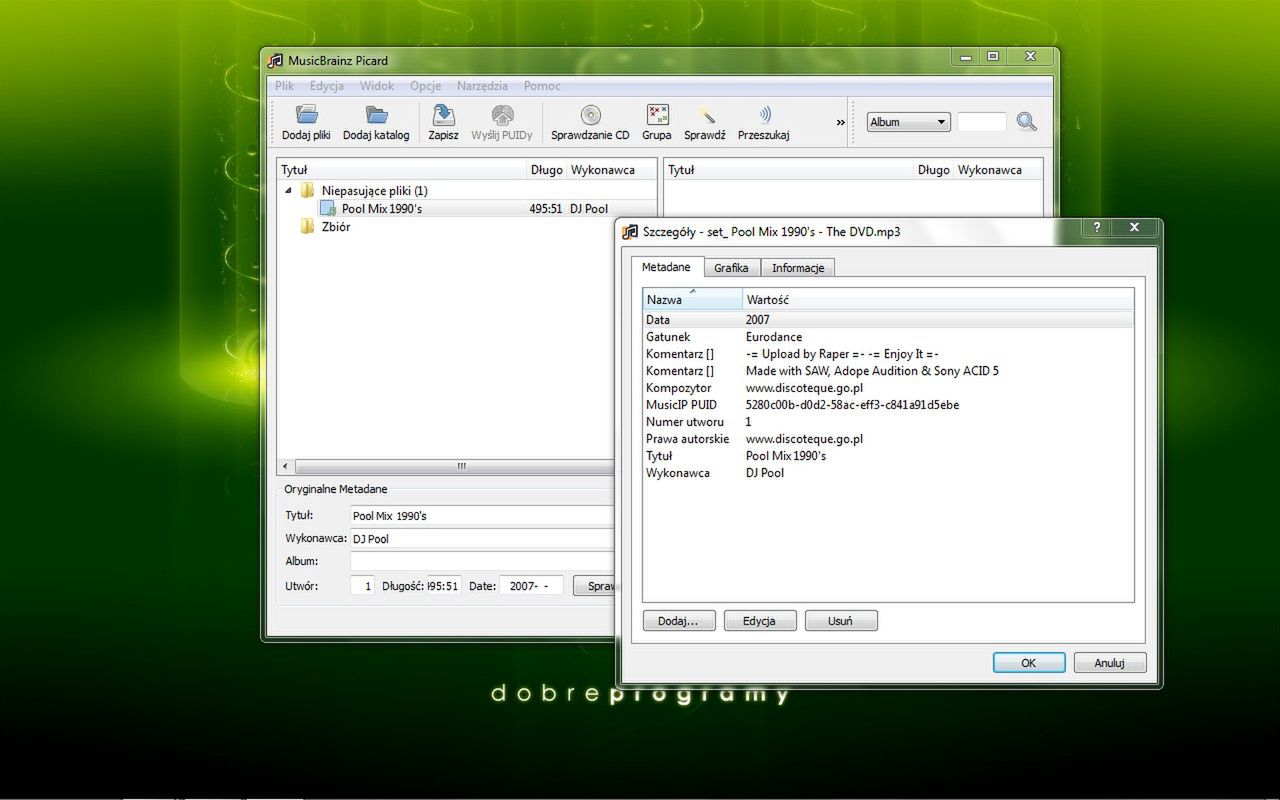
Task: Select the Data 2007 metadata row
Action: coord(888,320)
